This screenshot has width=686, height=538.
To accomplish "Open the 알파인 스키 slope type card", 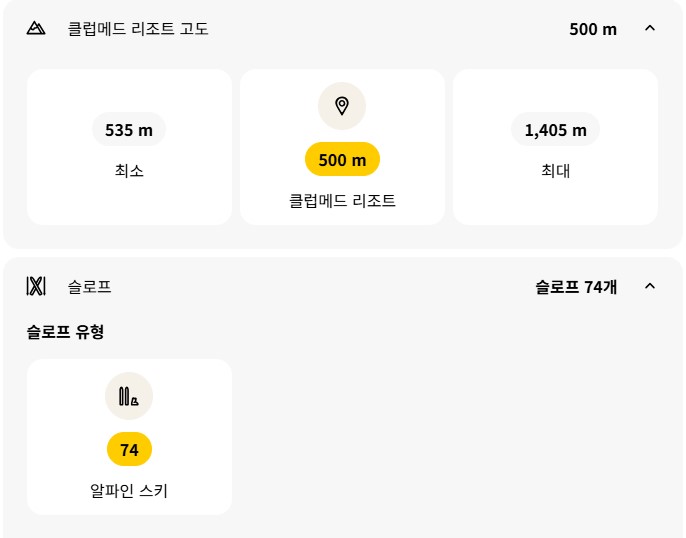I will (x=129, y=437).
